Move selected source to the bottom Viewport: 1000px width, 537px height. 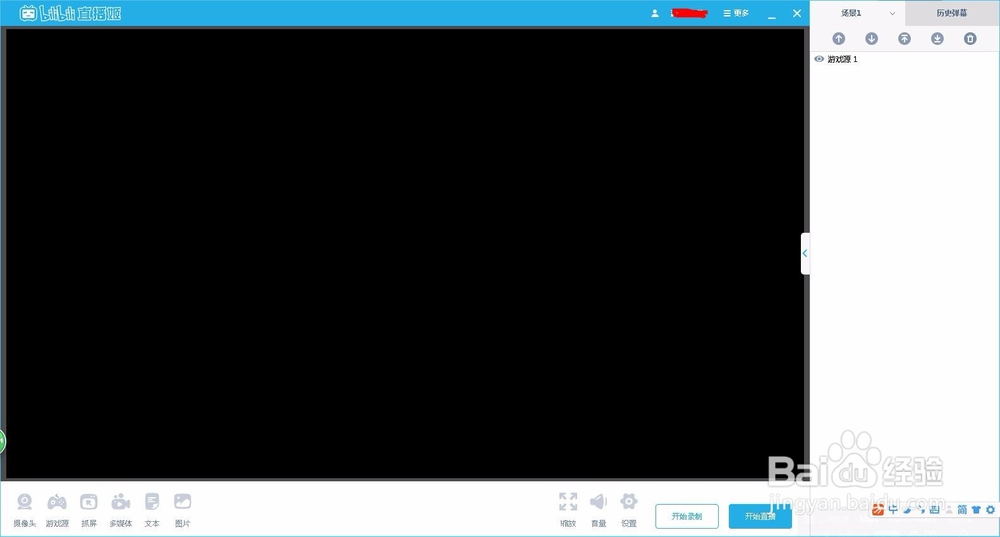(937, 39)
